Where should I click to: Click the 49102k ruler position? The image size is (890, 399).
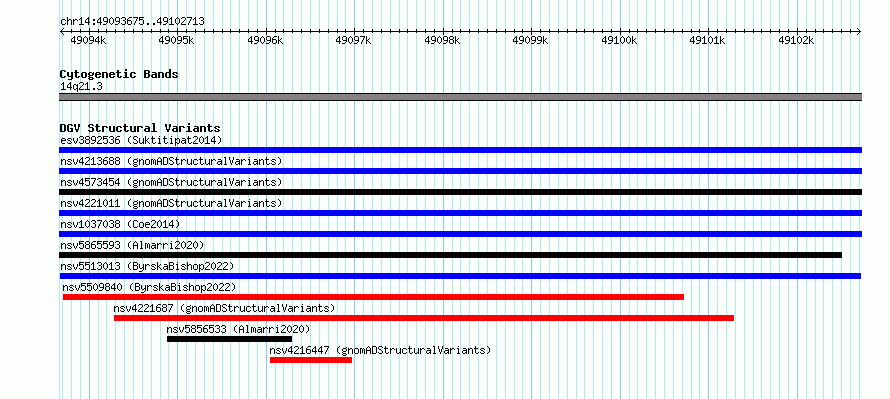[796, 41]
